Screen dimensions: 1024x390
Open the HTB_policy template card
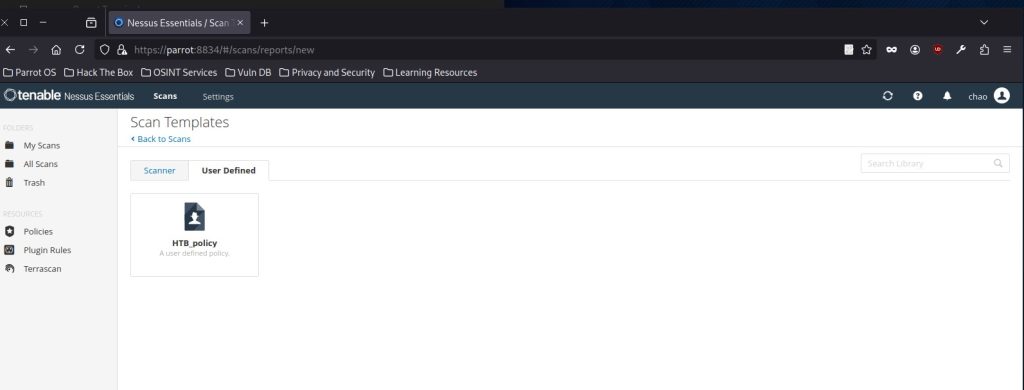click(x=195, y=235)
